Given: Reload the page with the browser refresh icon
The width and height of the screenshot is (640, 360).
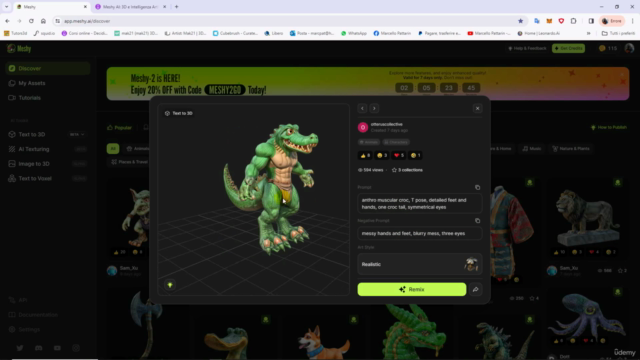Looking at the screenshot, I should (x=31, y=21).
